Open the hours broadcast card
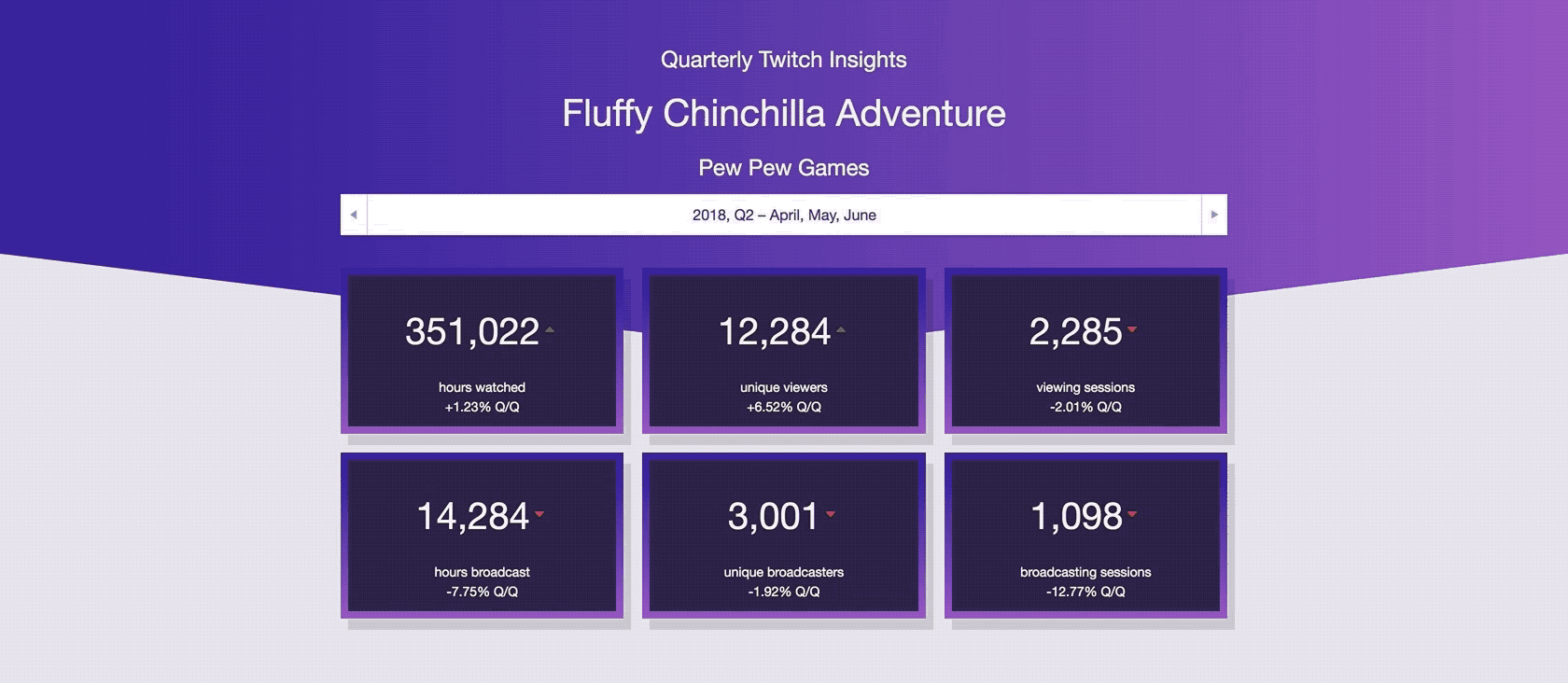This screenshot has height=683, width=1568. pyautogui.click(x=482, y=536)
